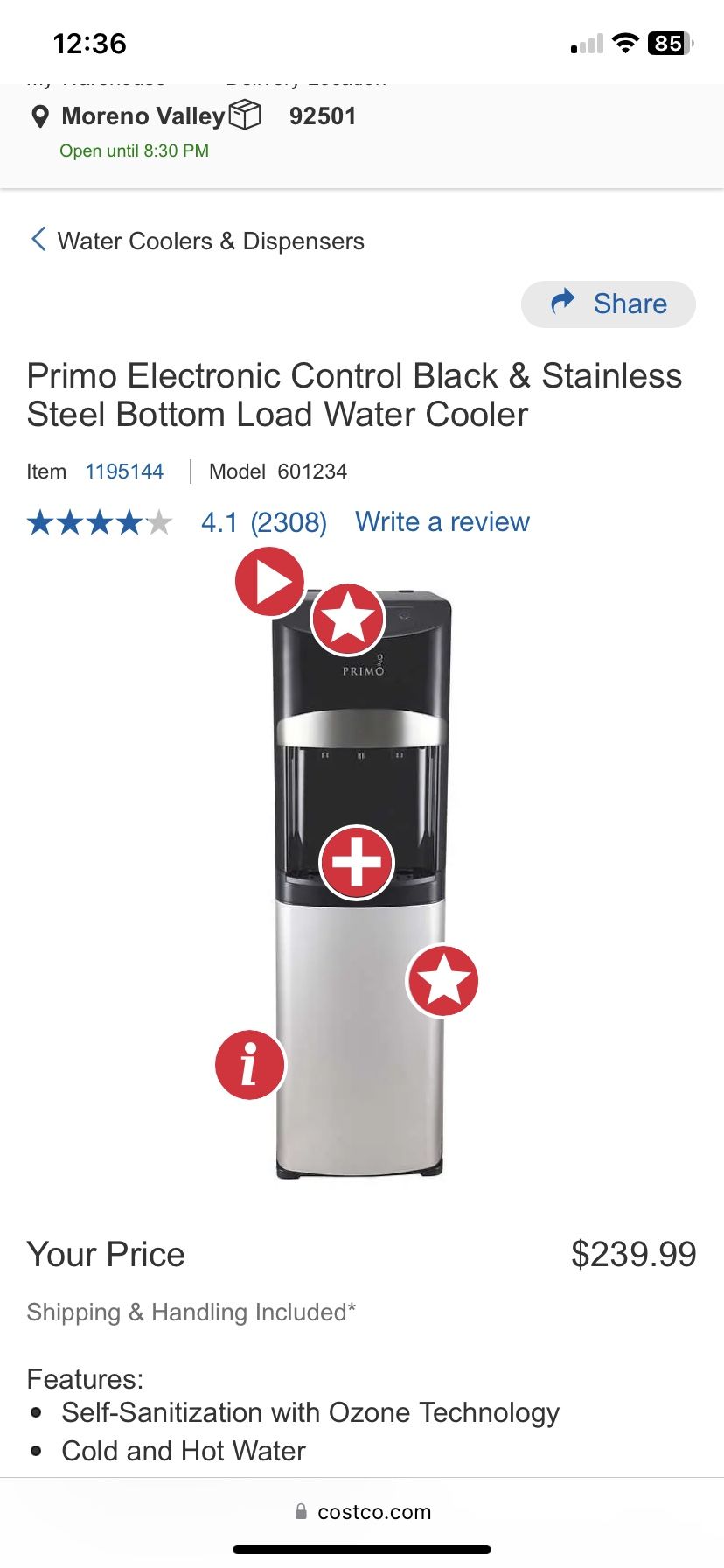Image resolution: width=724 pixels, height=1568 pixels.
Task: Tap the water cooler product image
Action: pyautogui.click(x=360, y=884)
